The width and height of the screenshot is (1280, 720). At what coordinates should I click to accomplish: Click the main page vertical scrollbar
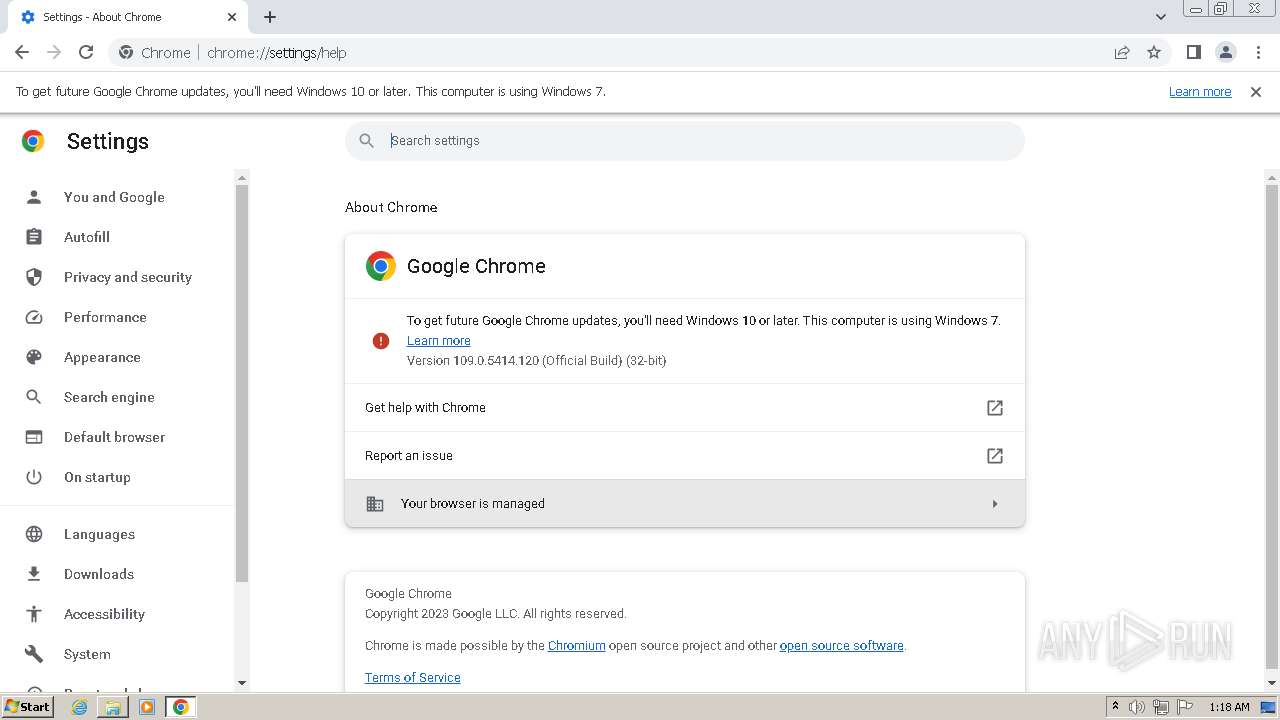click(x=1272, y=425)
